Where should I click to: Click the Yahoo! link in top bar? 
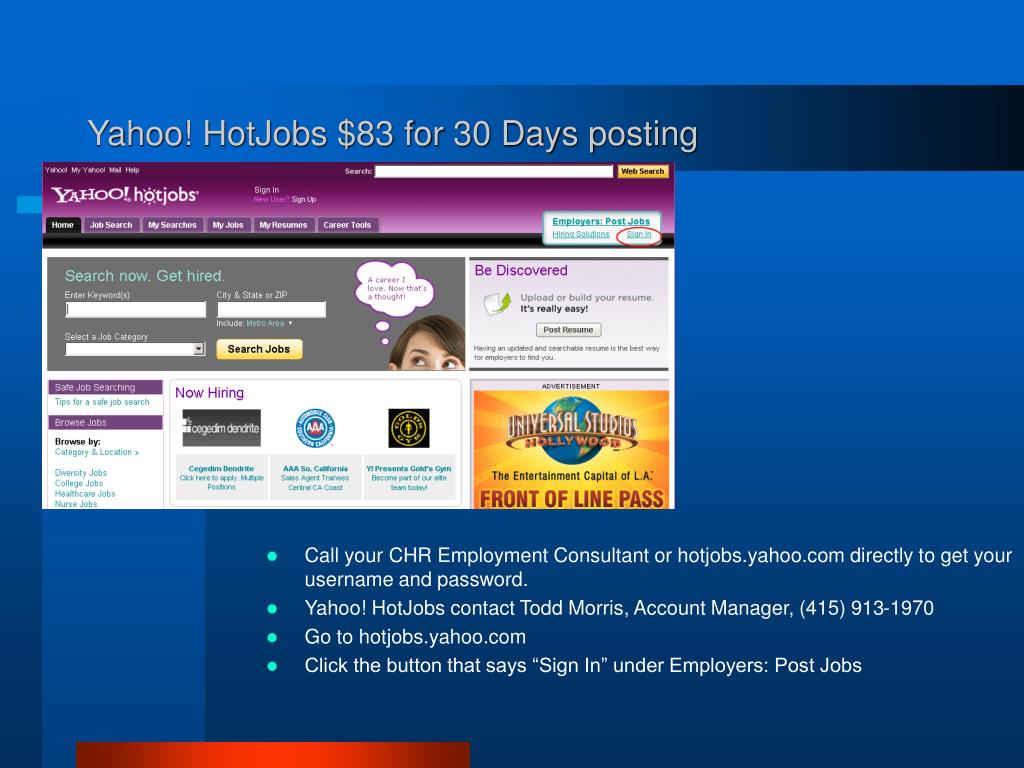pos(56,170)
